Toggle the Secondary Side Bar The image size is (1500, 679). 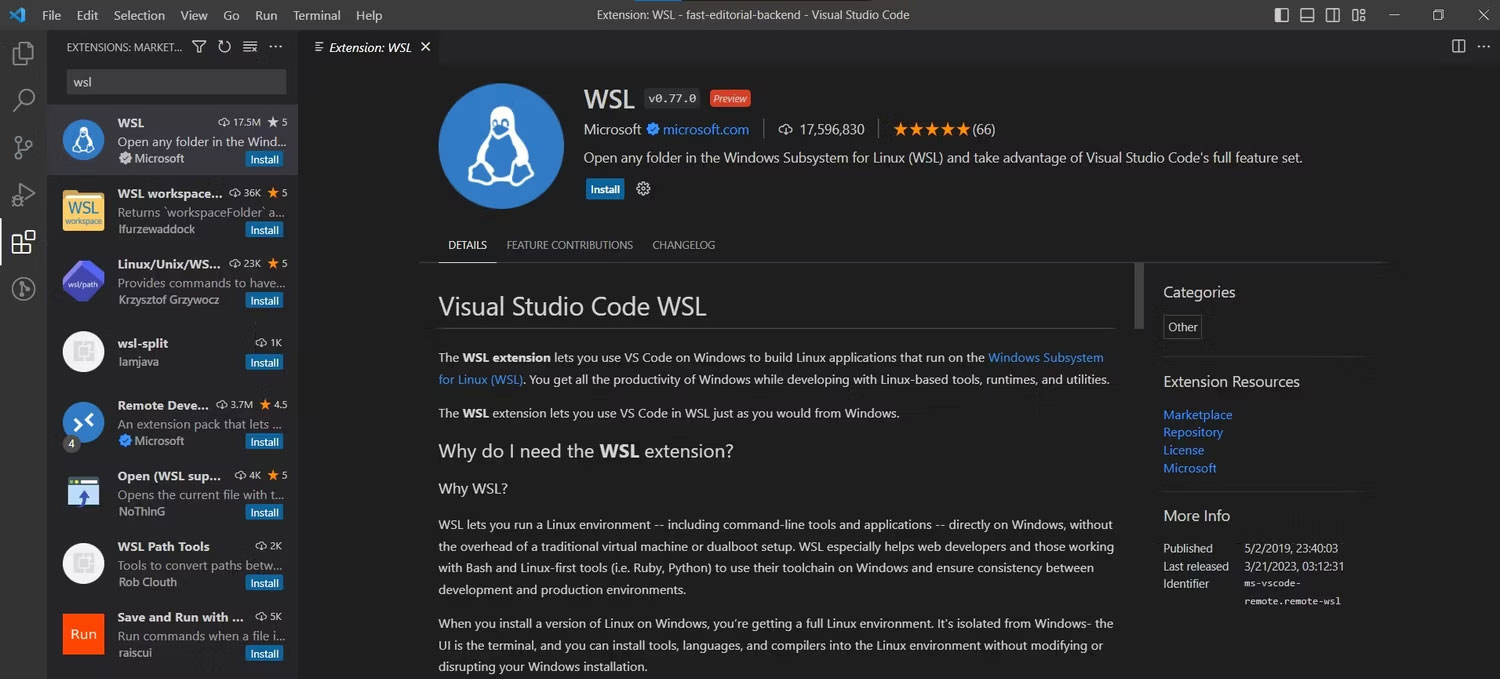pyautogui.click(x=1332, y=15)
